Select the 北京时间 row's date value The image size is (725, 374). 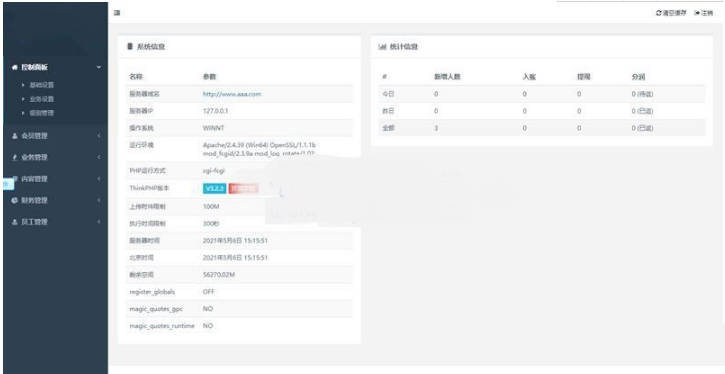pos(235,258)
